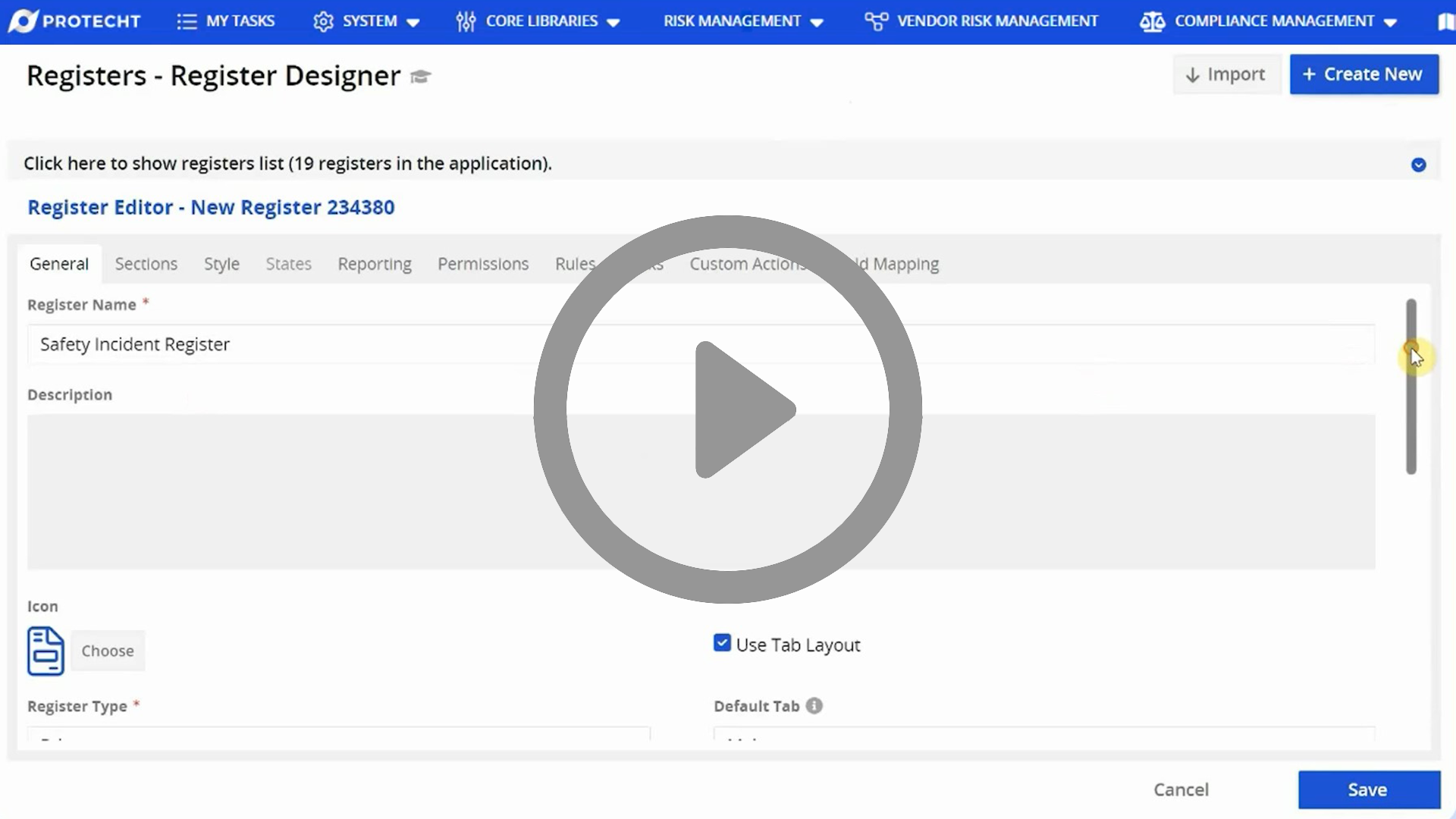Click the graduation cap training icon

(x=422, y=77)
